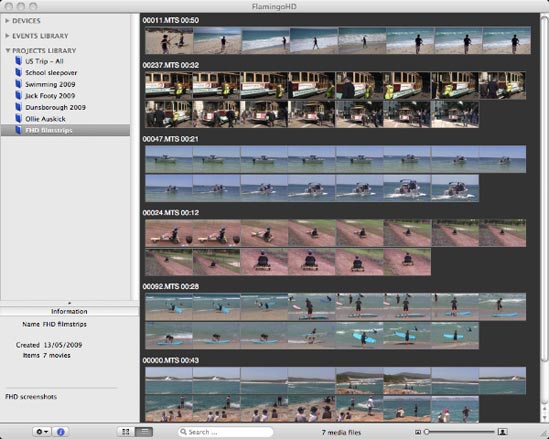Image resolution: width=549 pixels, height=439 pixels.
Task: Click the 7 media files status text
Action: click(341, 432)
